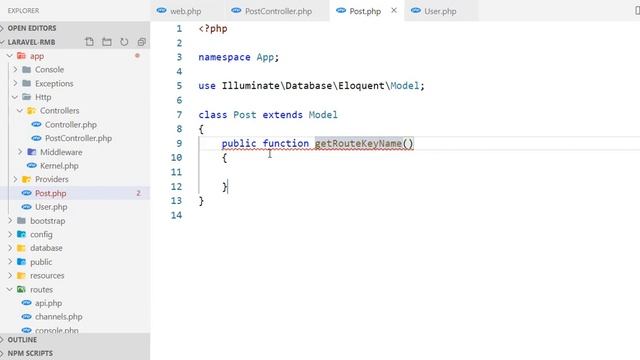Click the PHP icon on web.php tab
Image resolution: width=640 pixels, height=360 pixels.
click(x=162, y=11)
